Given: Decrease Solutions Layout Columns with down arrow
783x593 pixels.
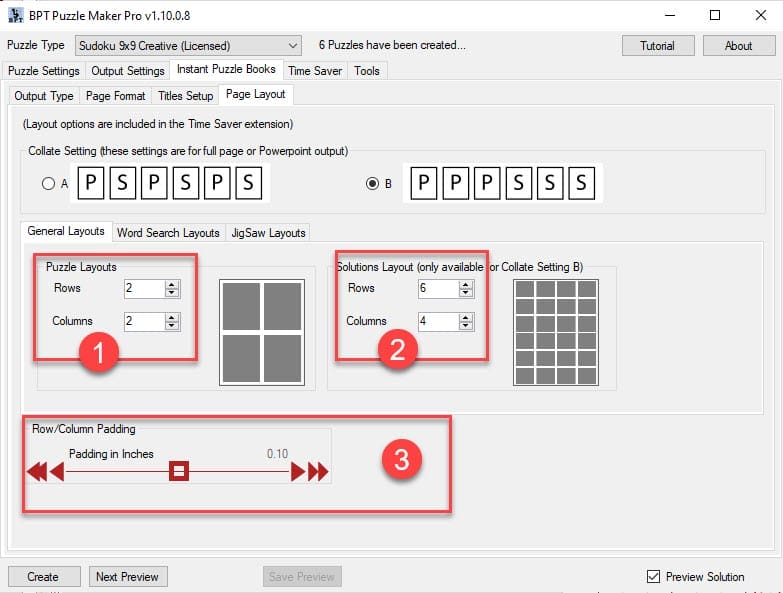Looking at the screenshot, I should coord(466,326).
